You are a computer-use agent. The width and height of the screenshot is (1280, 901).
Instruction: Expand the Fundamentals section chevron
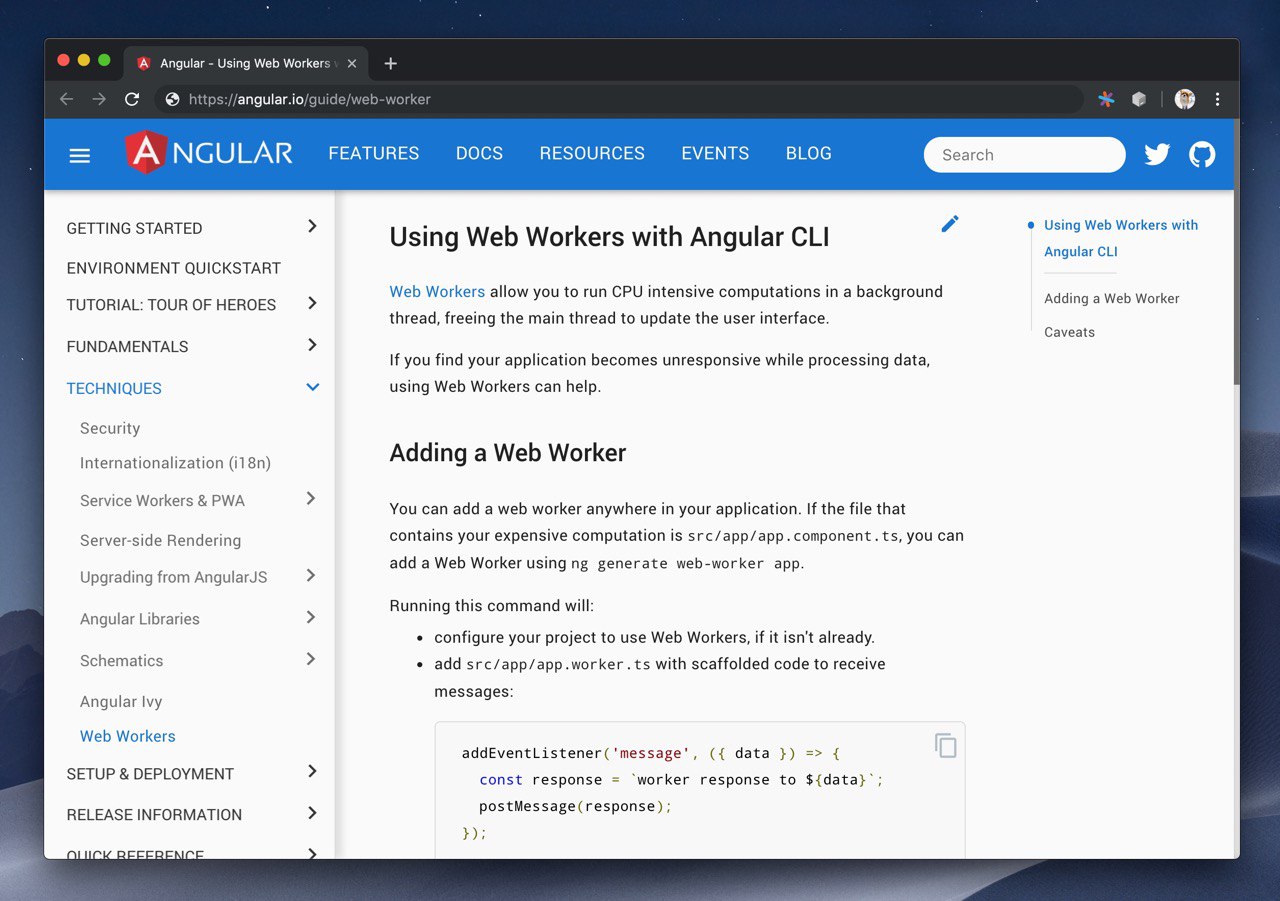[x=312, y=345]
